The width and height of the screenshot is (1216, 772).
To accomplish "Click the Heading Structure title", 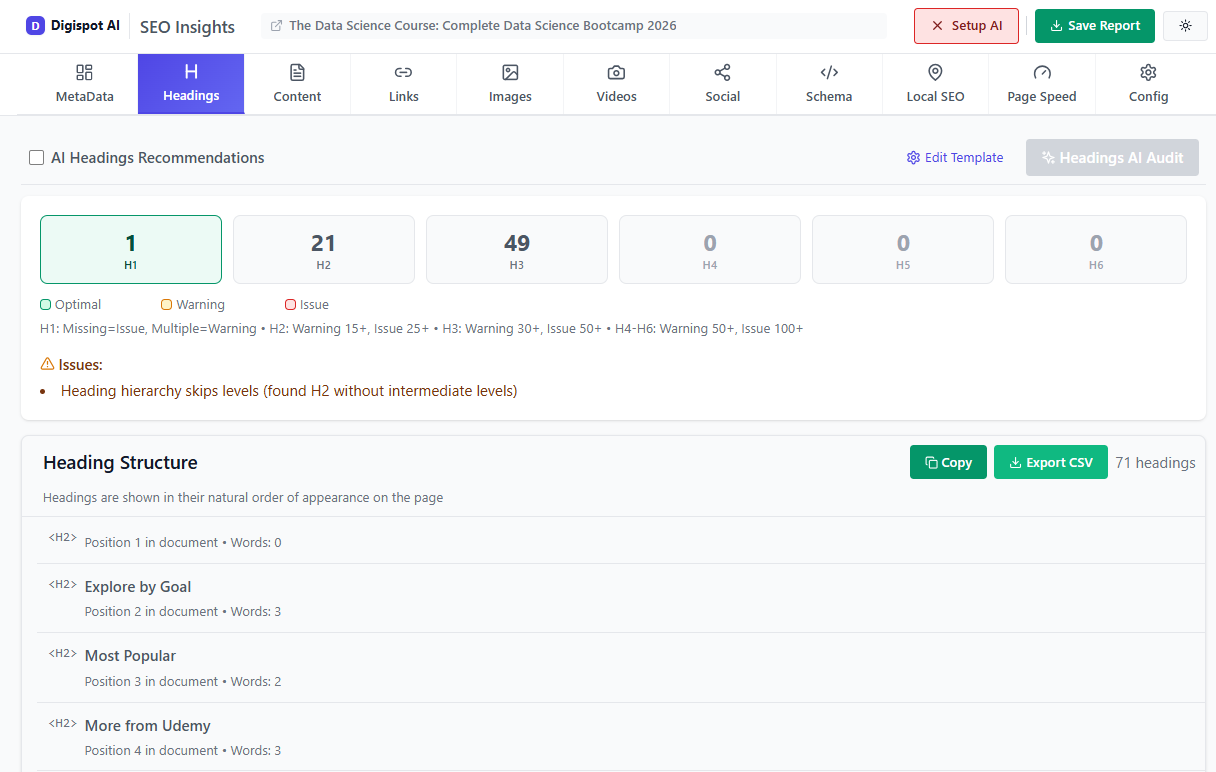I will click(120, 462).
